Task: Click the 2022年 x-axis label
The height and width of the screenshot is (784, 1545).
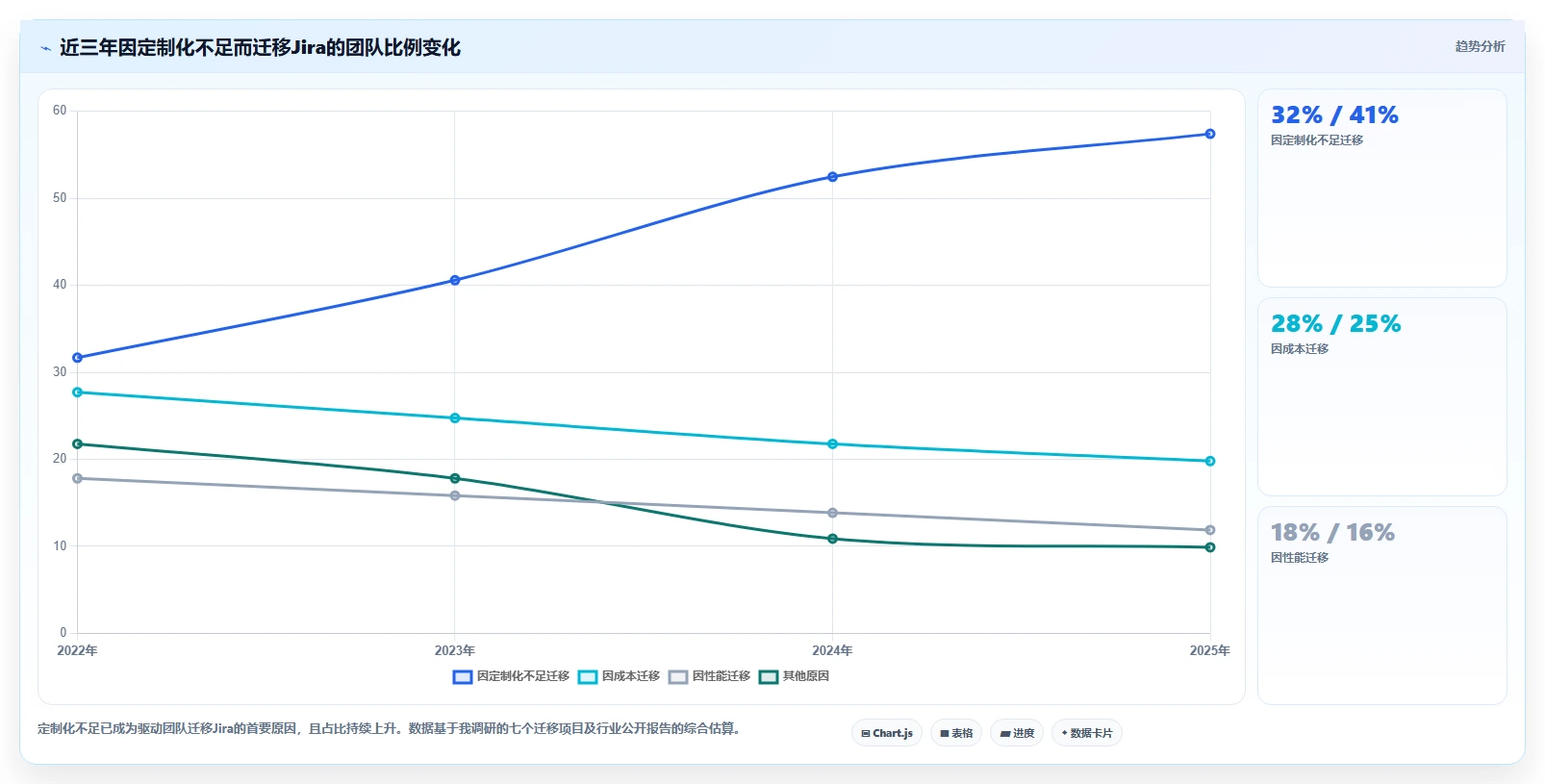Action: [77, 651]
